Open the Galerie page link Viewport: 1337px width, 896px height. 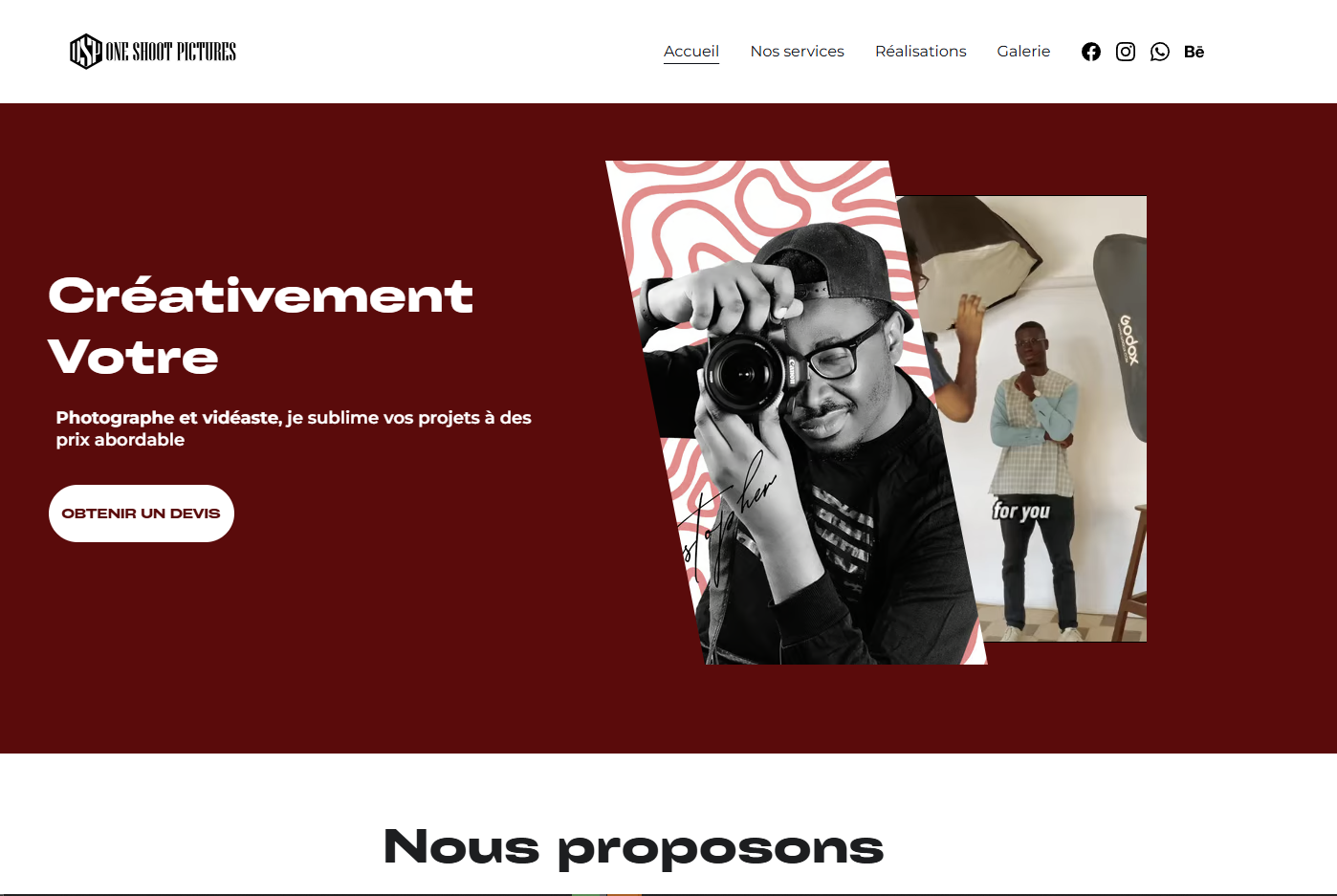click(1023, 52)
